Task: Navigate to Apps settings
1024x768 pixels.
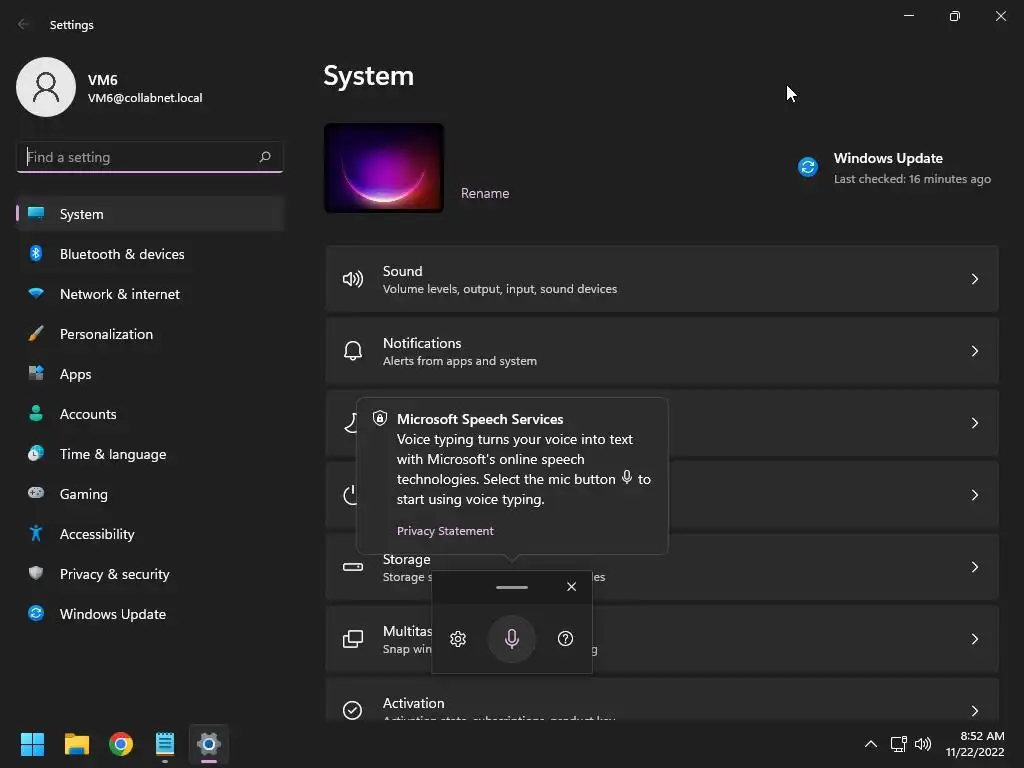Action: [x=150, y=374]
